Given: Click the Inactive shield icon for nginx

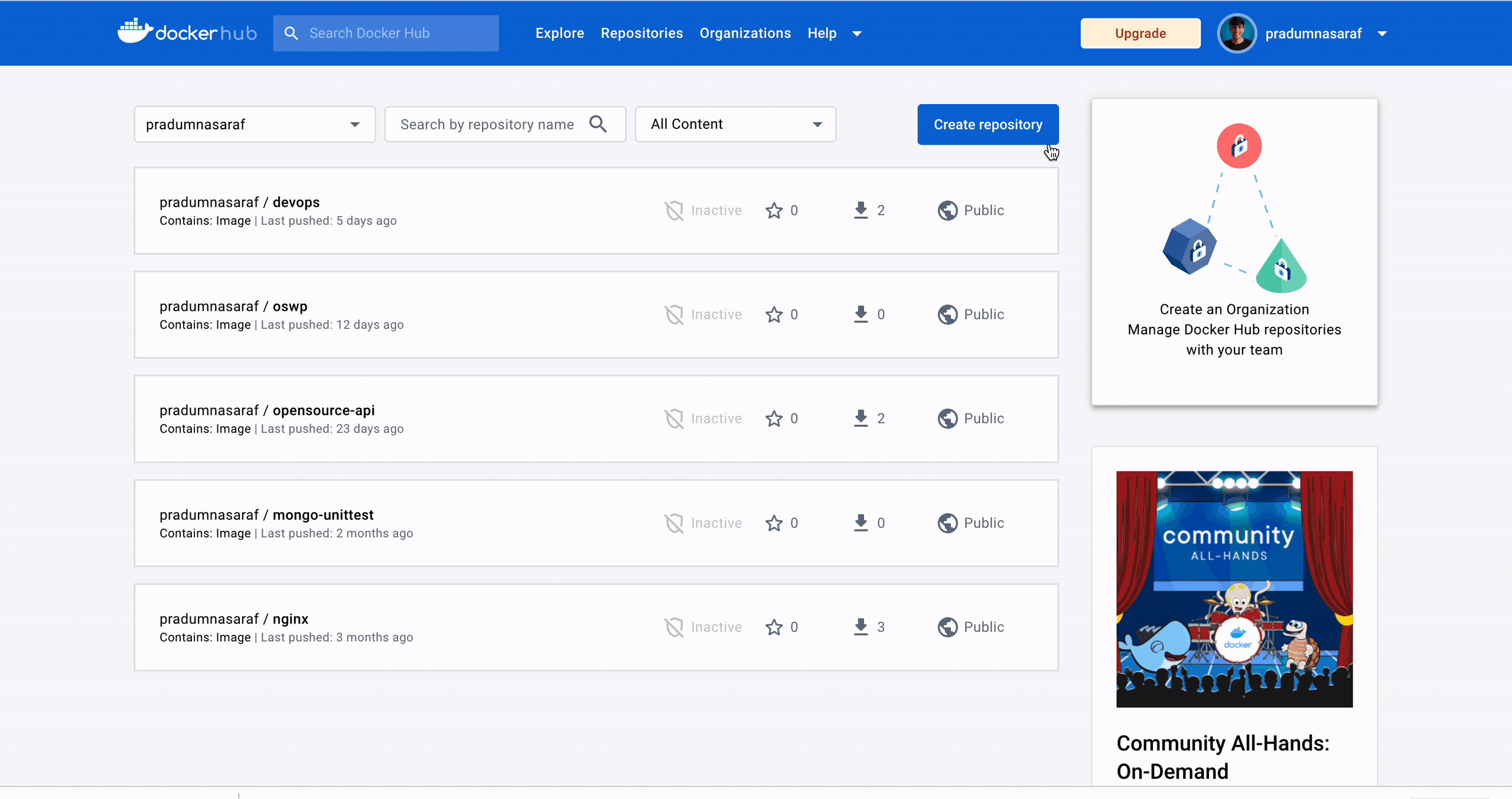Looking at the screenshot, I should (673, 626).
